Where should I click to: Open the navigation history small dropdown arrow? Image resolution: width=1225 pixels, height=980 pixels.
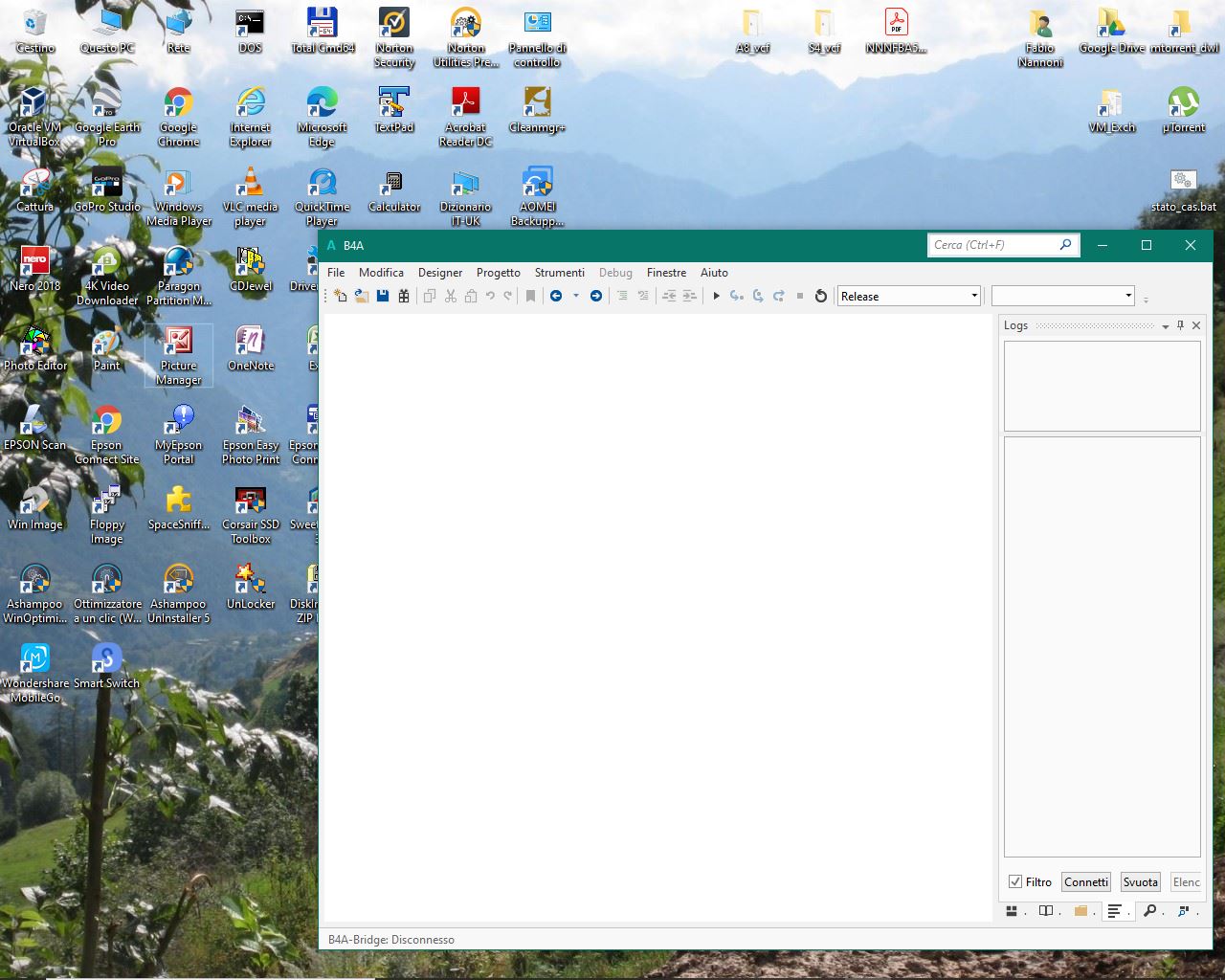576,296
